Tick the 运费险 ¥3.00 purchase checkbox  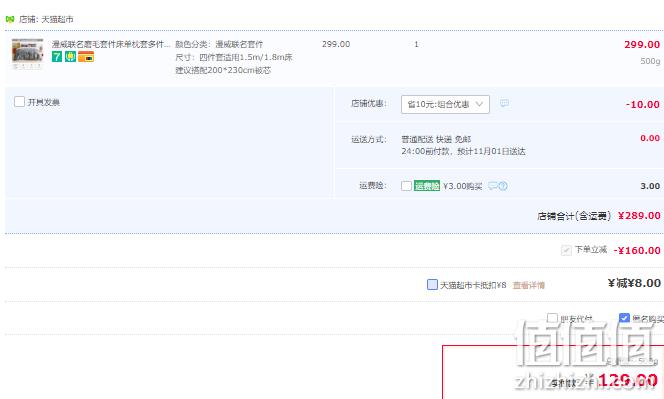[x=406, y=186]
